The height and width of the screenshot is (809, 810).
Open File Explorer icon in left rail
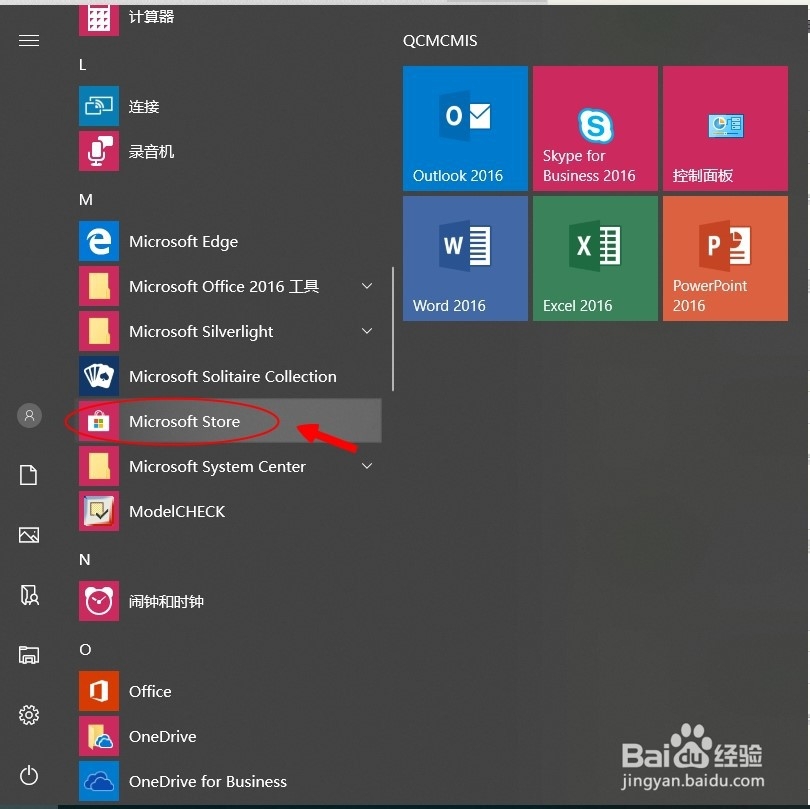coord(29,655)
